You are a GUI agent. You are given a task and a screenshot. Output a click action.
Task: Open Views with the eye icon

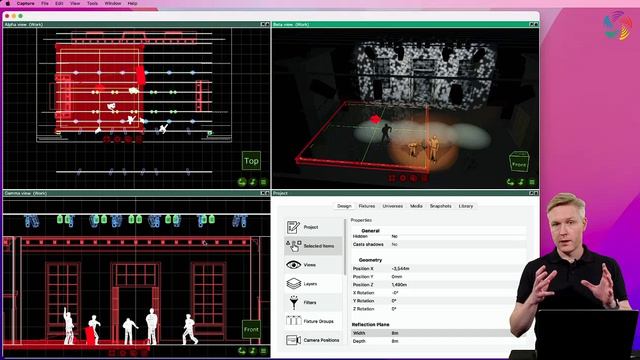click(293, 265)
